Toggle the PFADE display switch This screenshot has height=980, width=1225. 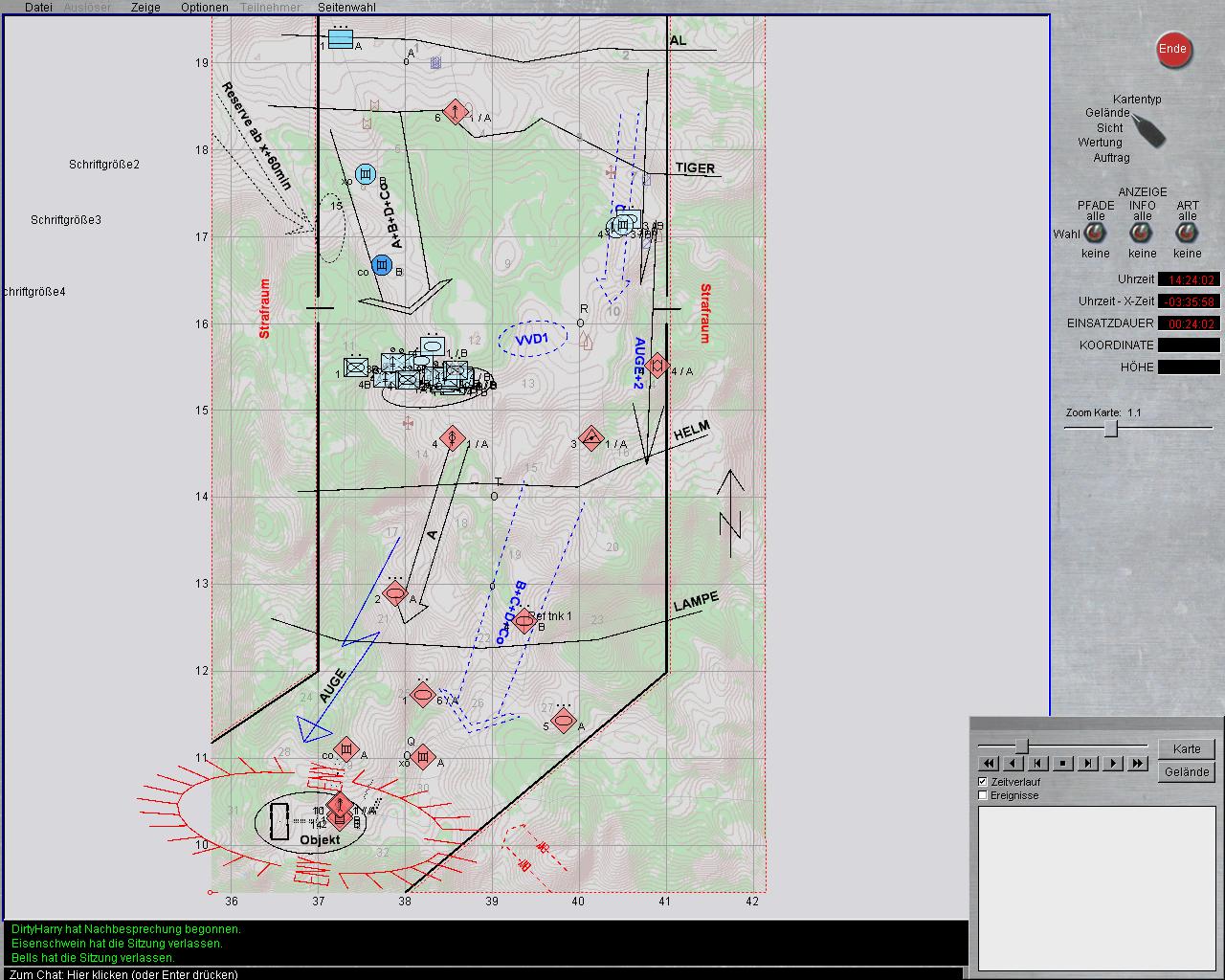[x=1095, y=234]
